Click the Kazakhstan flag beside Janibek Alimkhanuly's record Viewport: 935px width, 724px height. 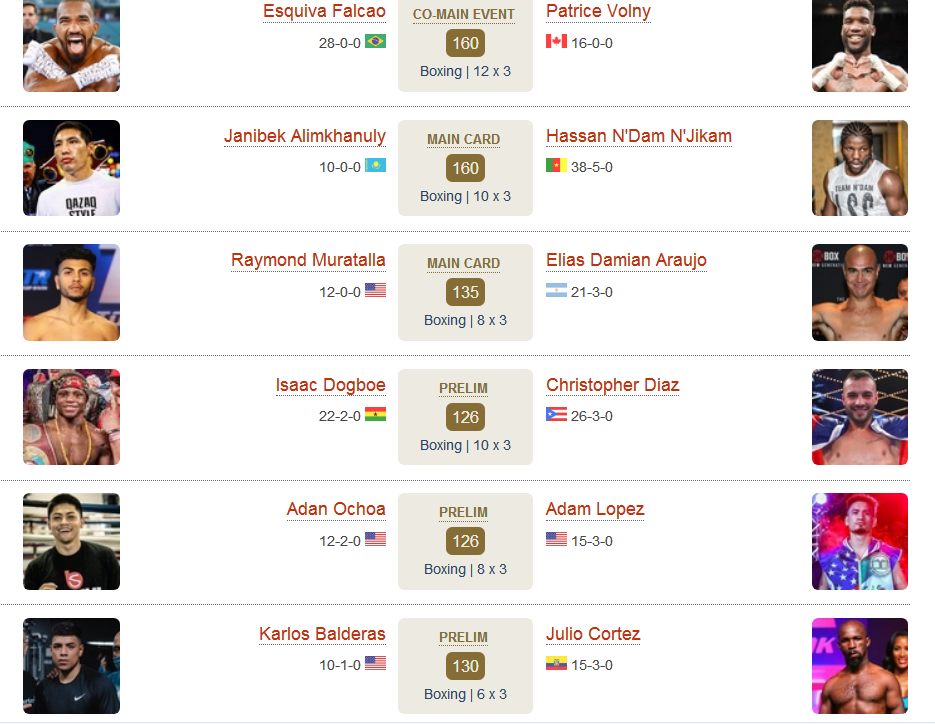point(375,165)
